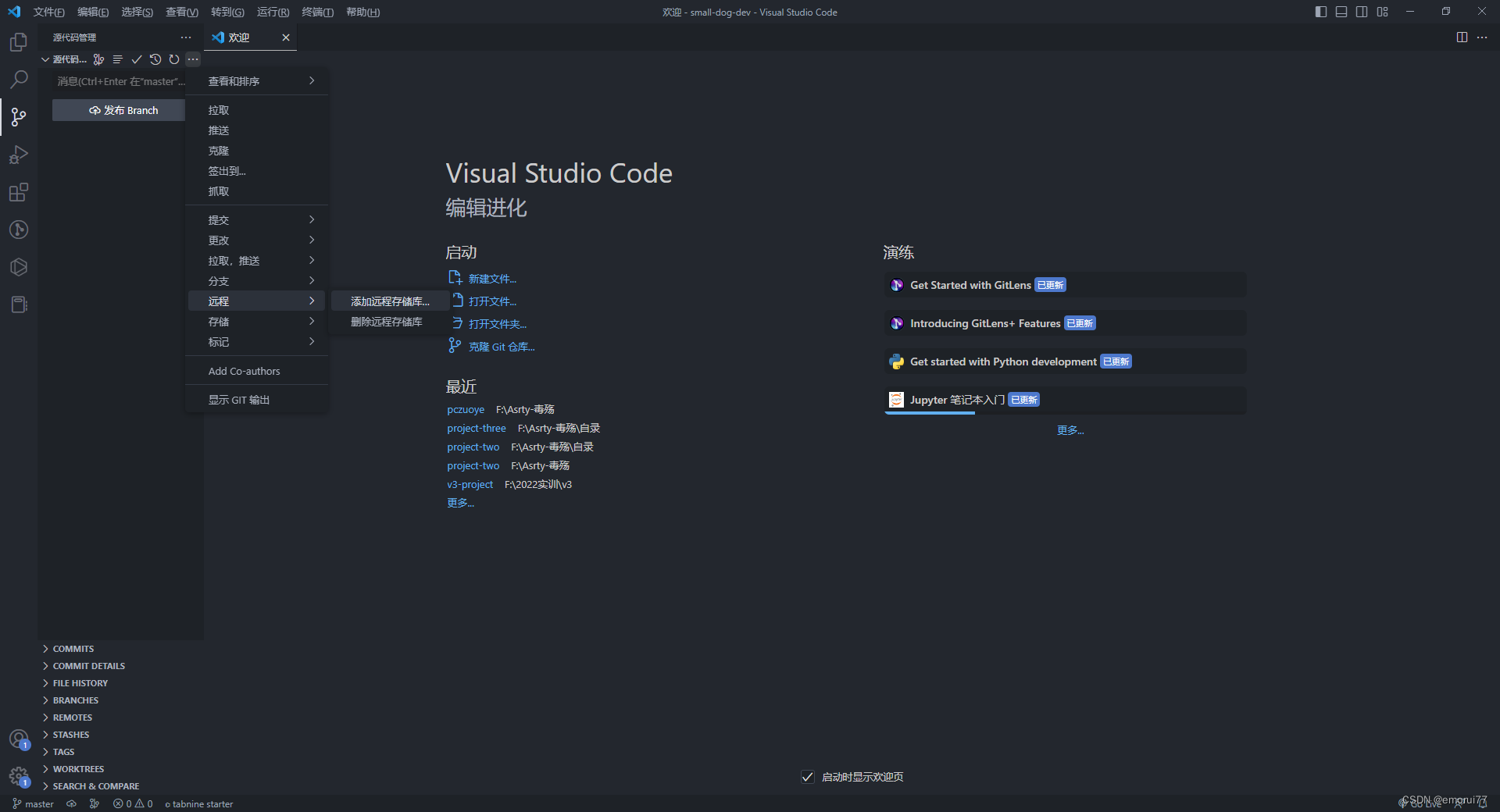This screenshot has height=812, width=1500.
Task: Click 克隆 Git 仓库... link
Action: (x=502, y=347)
